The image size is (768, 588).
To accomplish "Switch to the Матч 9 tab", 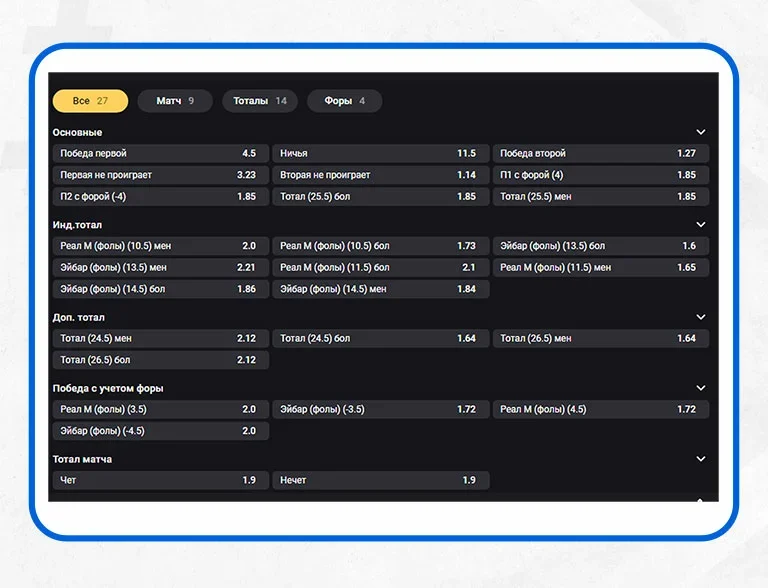I will 175,101.
